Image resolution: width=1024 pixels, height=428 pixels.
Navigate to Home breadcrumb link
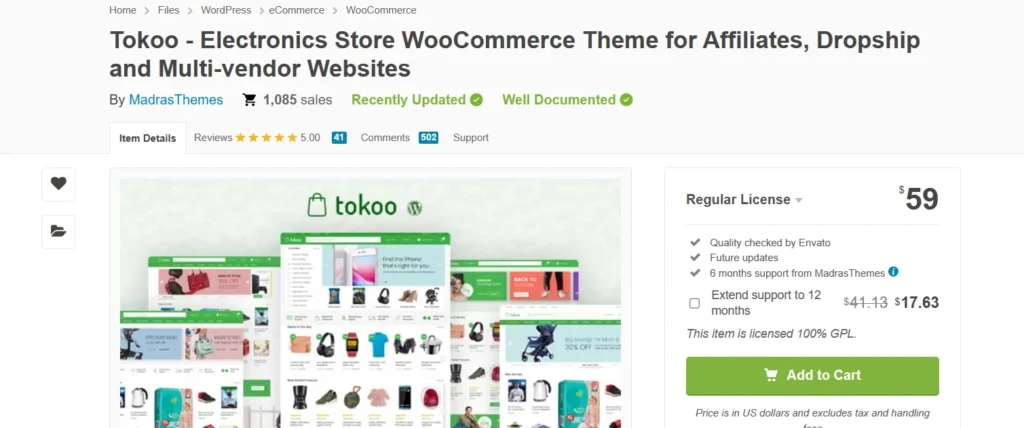[123, 10]
